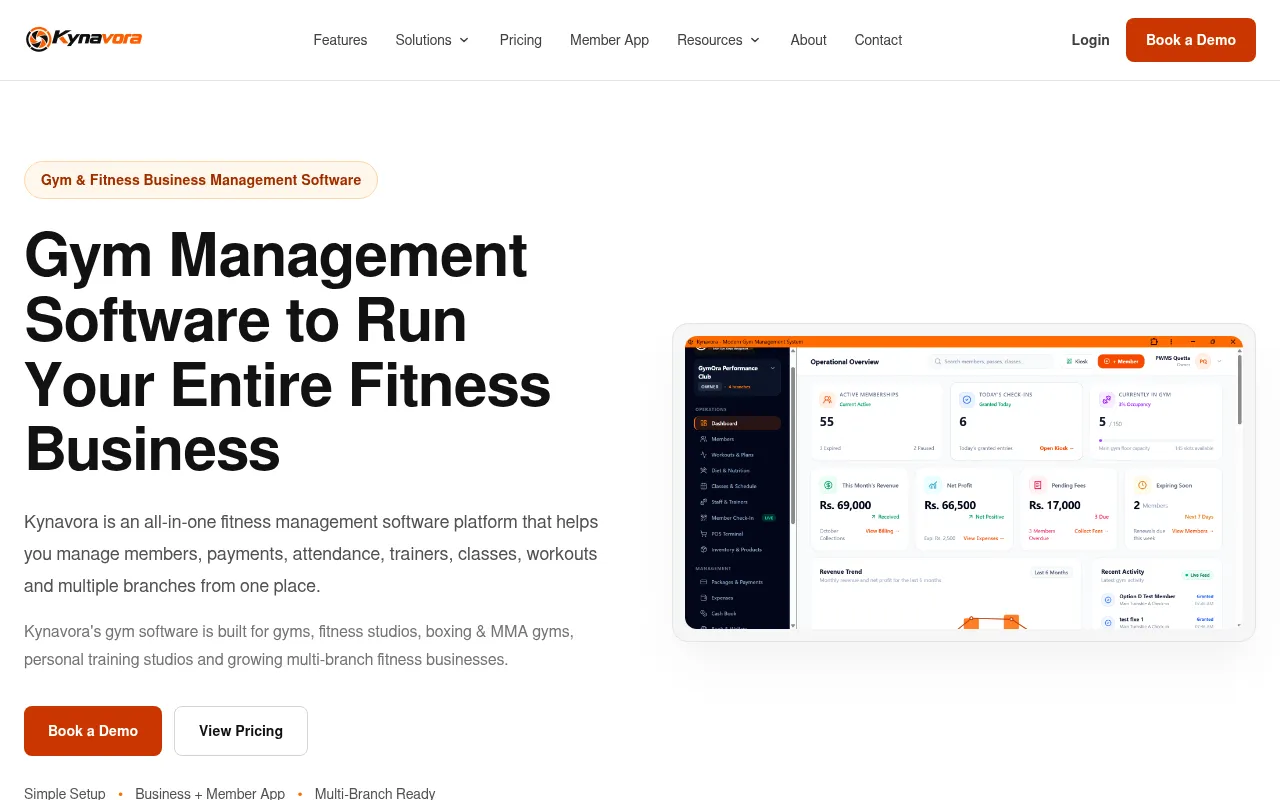Expand the Solutions menu
Image resolution: width=1280 pixels, height=800 pixels.
(432, 40)
